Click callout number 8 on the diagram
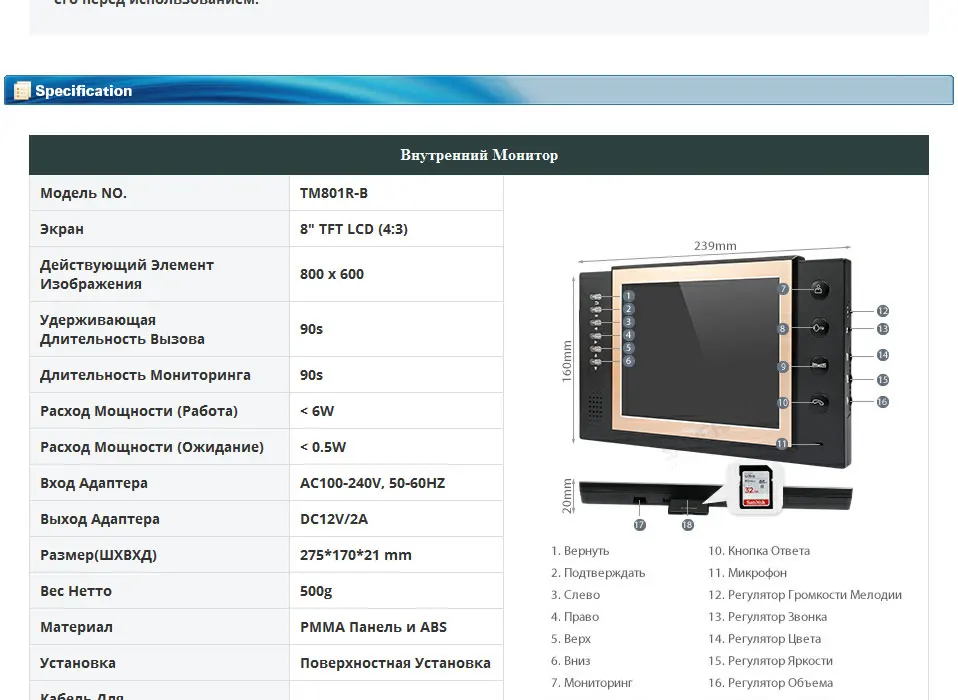This screenshot has height=700, width=958. (x=782, y=329)
